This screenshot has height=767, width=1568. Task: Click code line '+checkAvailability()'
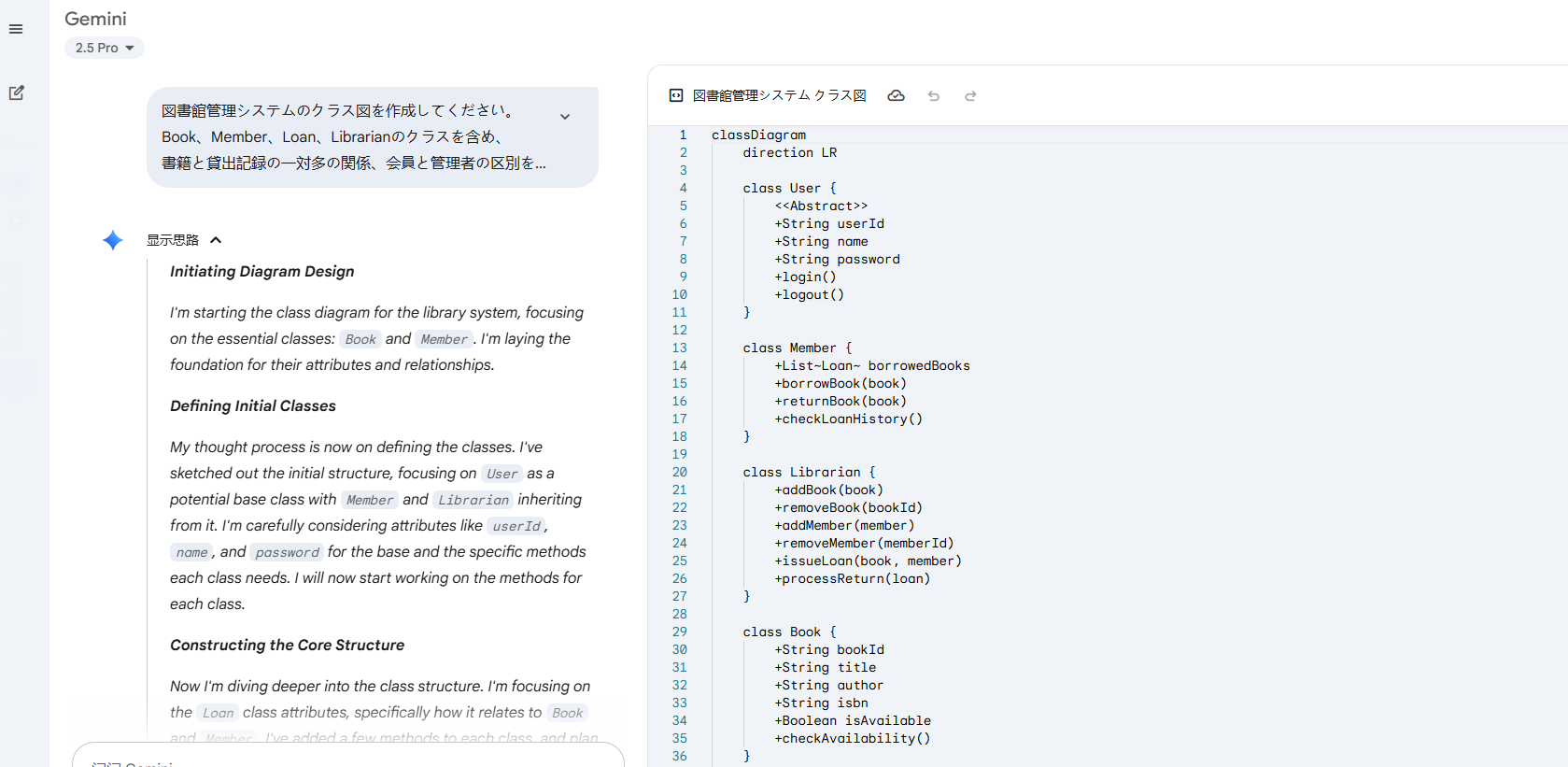(x=853, y=738)
